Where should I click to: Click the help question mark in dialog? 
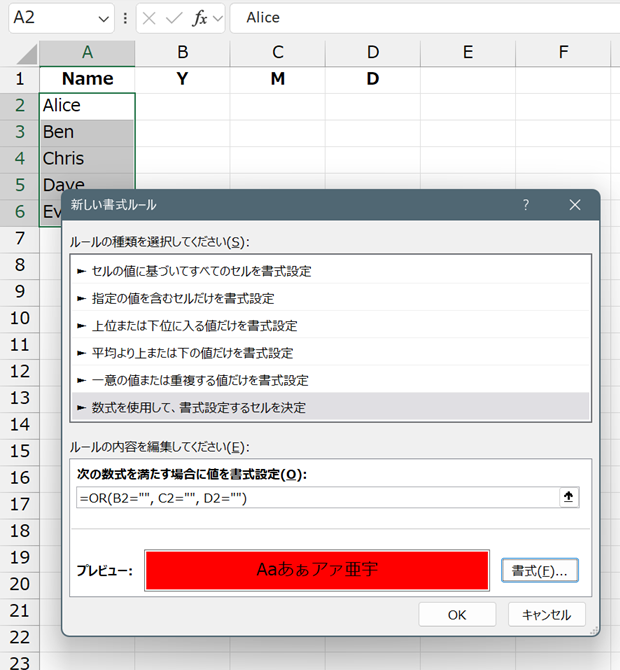click(x=526, y=205)
